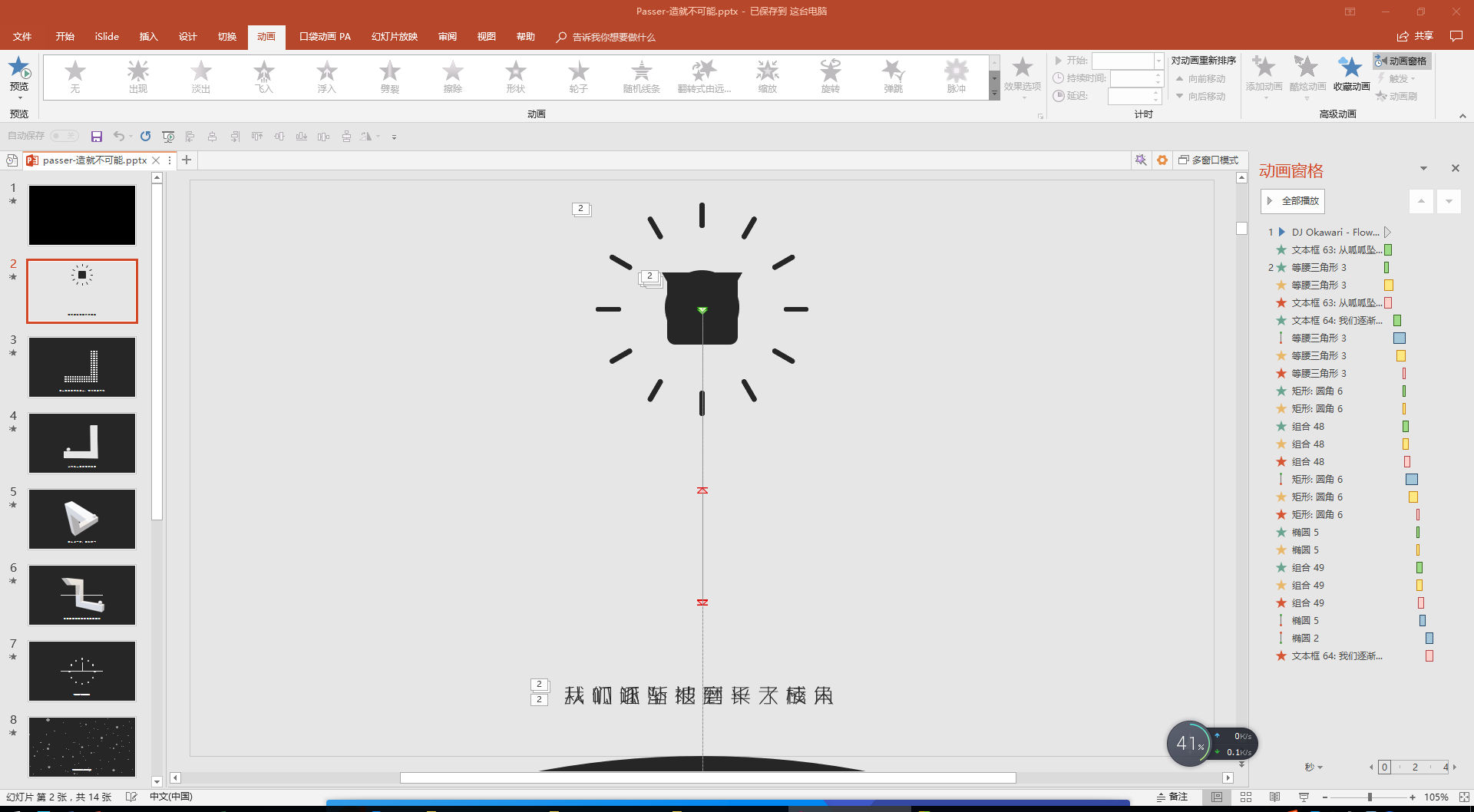
Task: Select the 轮子 (Wheel) animation effect
Action: coord(579,77)
